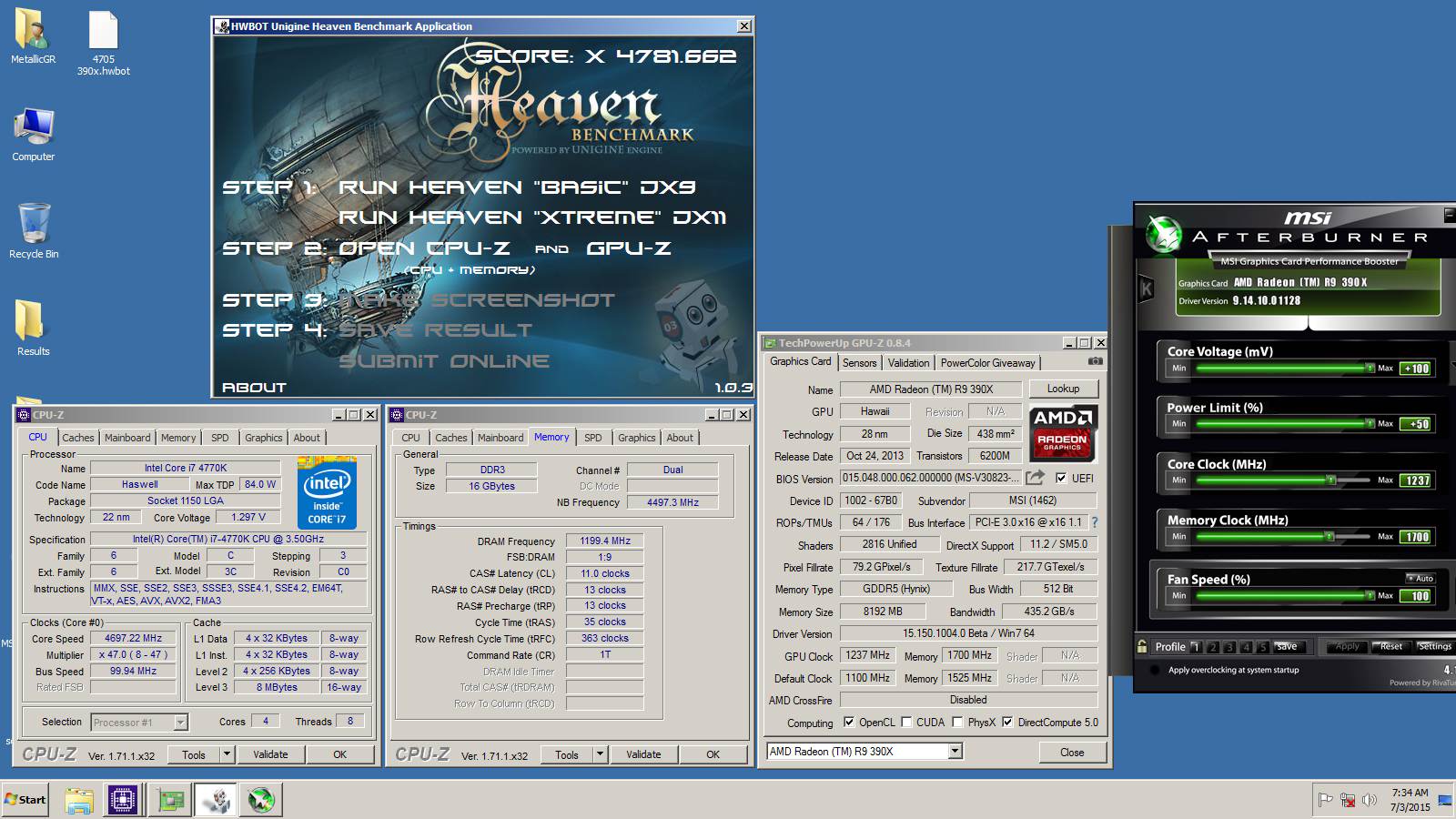
Task: Click the HWBOT Heaven robot taskbar icon
Action: 217,800
